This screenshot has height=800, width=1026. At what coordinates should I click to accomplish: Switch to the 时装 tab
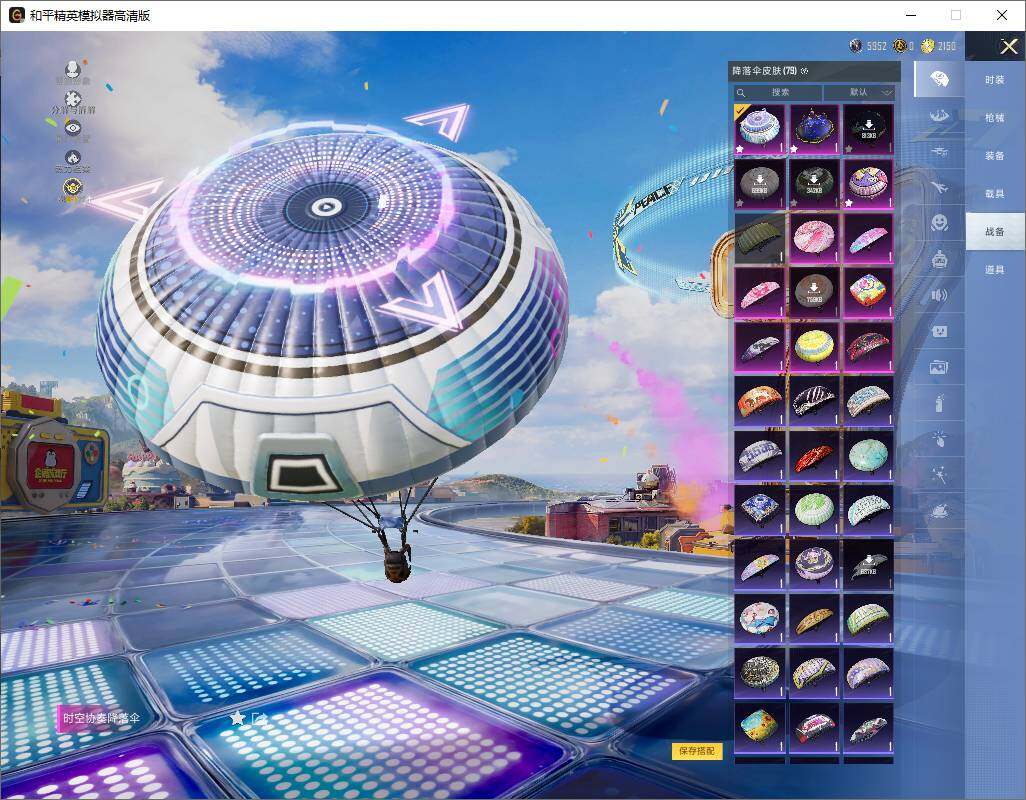click(995, 80)
